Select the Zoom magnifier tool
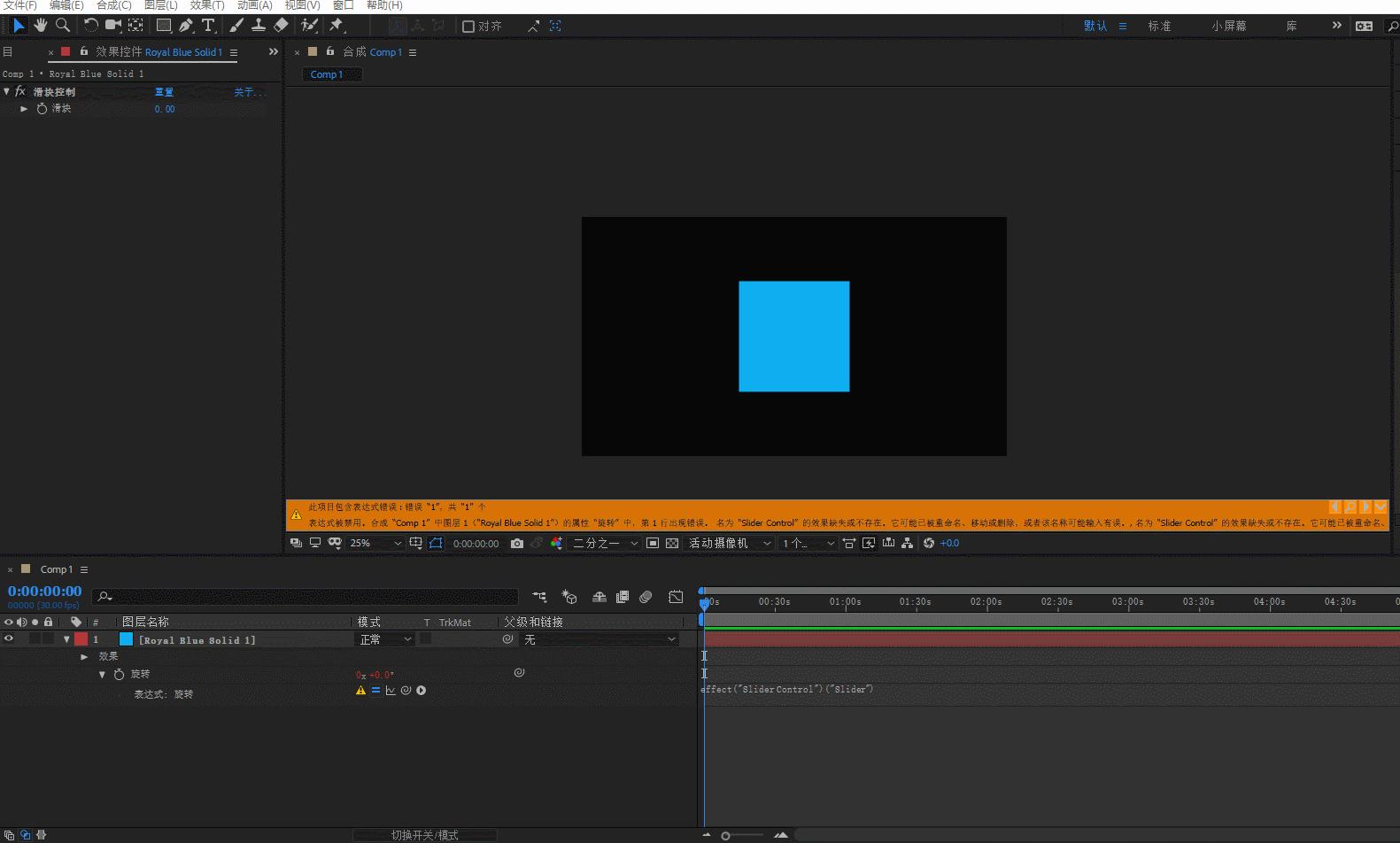Viewport: 1400px width, 843px height. point(63,26)
